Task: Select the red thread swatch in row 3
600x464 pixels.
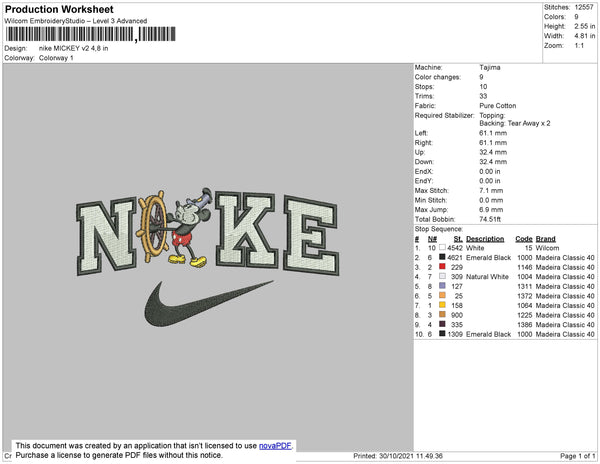Action: tap(442, 267)
